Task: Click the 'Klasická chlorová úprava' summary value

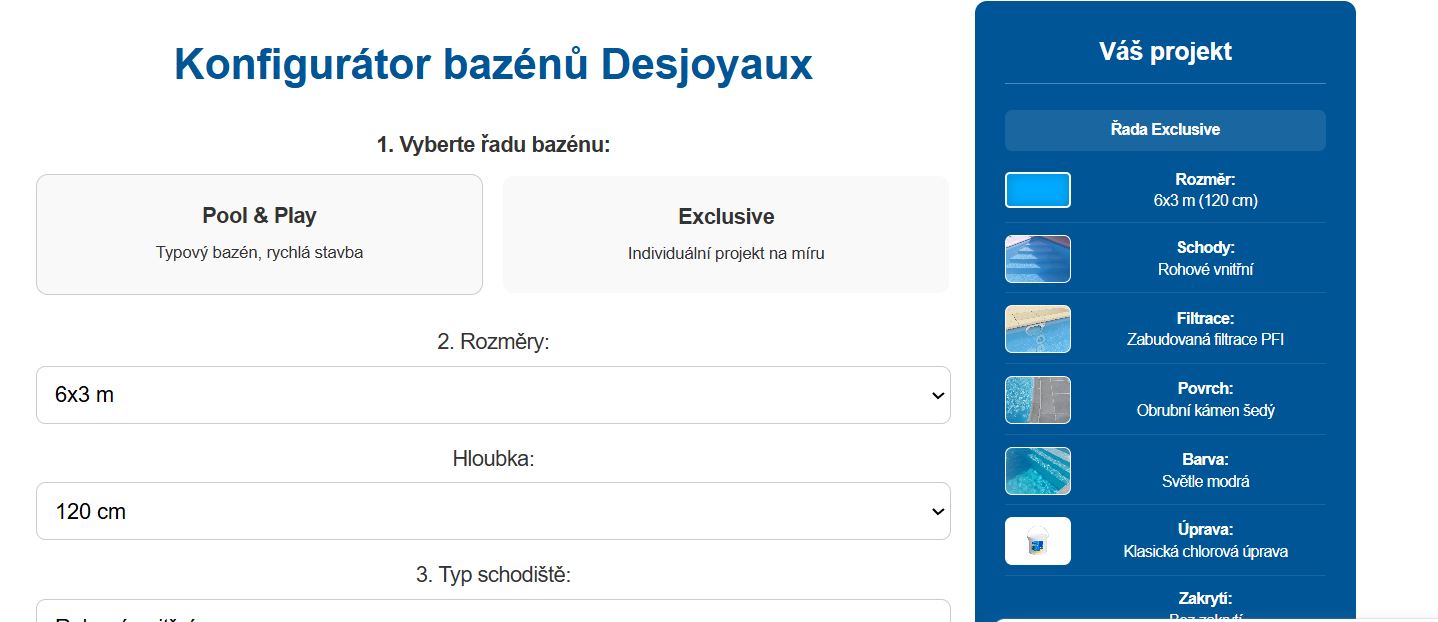Action: click(1205, 551)
